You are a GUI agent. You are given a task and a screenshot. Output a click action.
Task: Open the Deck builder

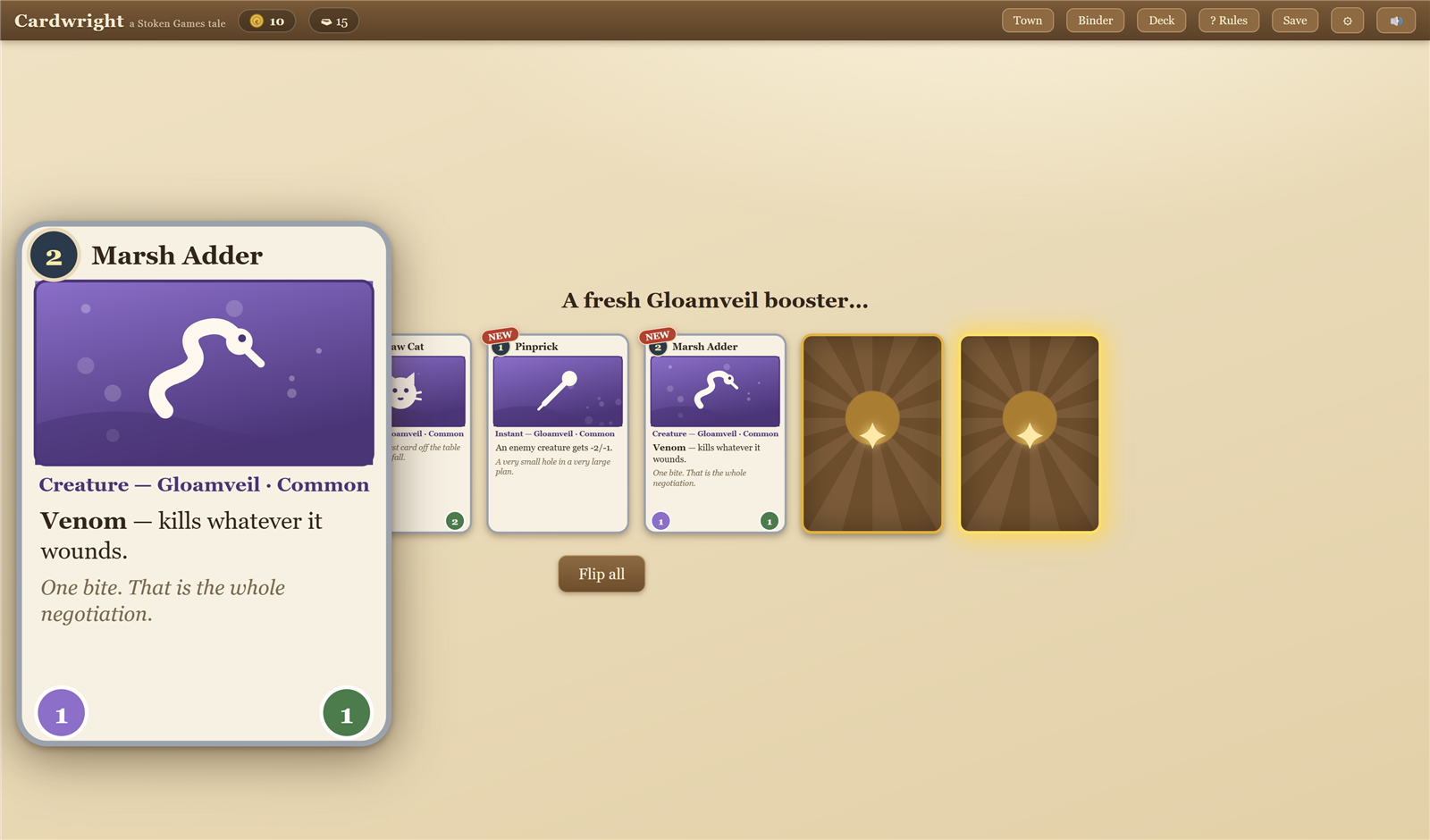coord(1161,21)
